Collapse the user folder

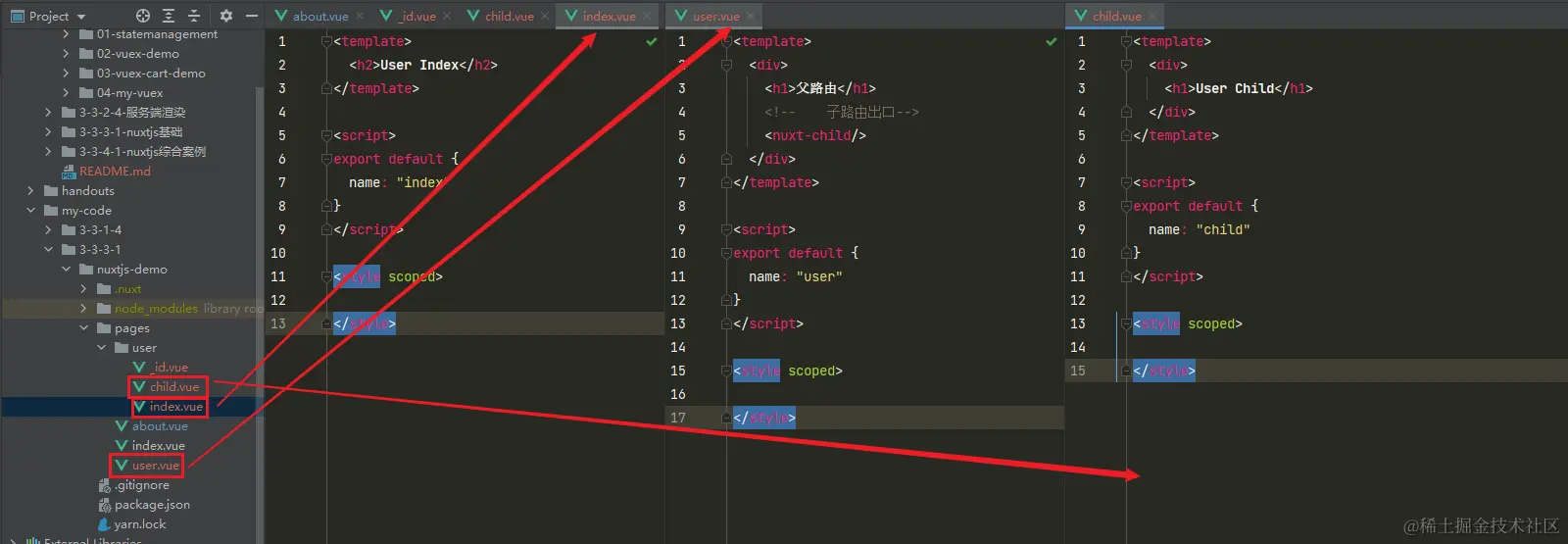tap(101, 348)
